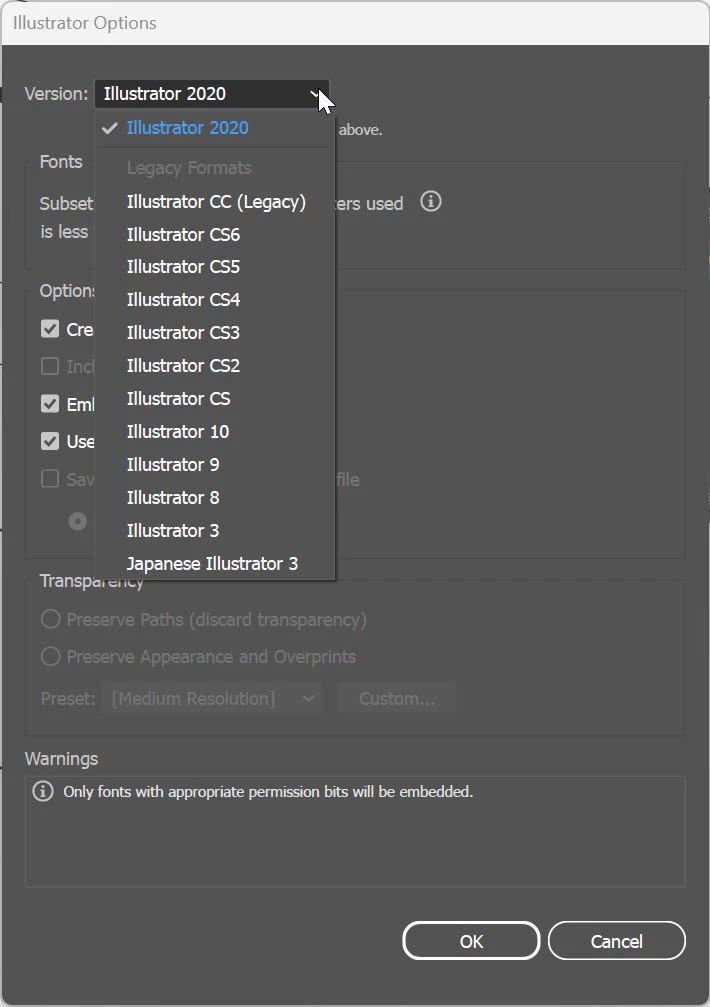The height and width of the screenshot is (1007, 710).
Task: Choose Illustrator CS4 option
Action: point(214,300)
